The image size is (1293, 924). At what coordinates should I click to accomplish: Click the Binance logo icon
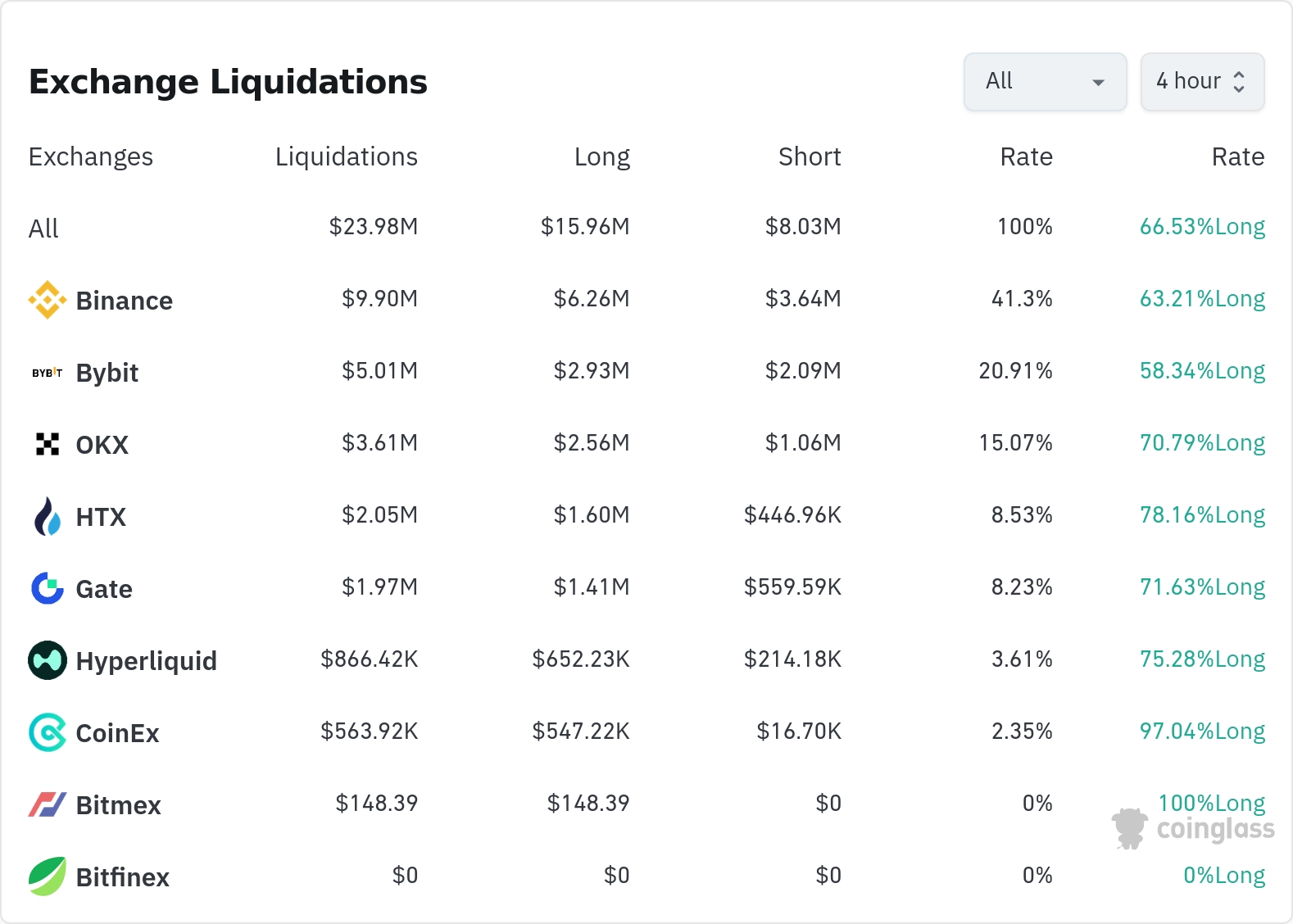pos(48,300)
